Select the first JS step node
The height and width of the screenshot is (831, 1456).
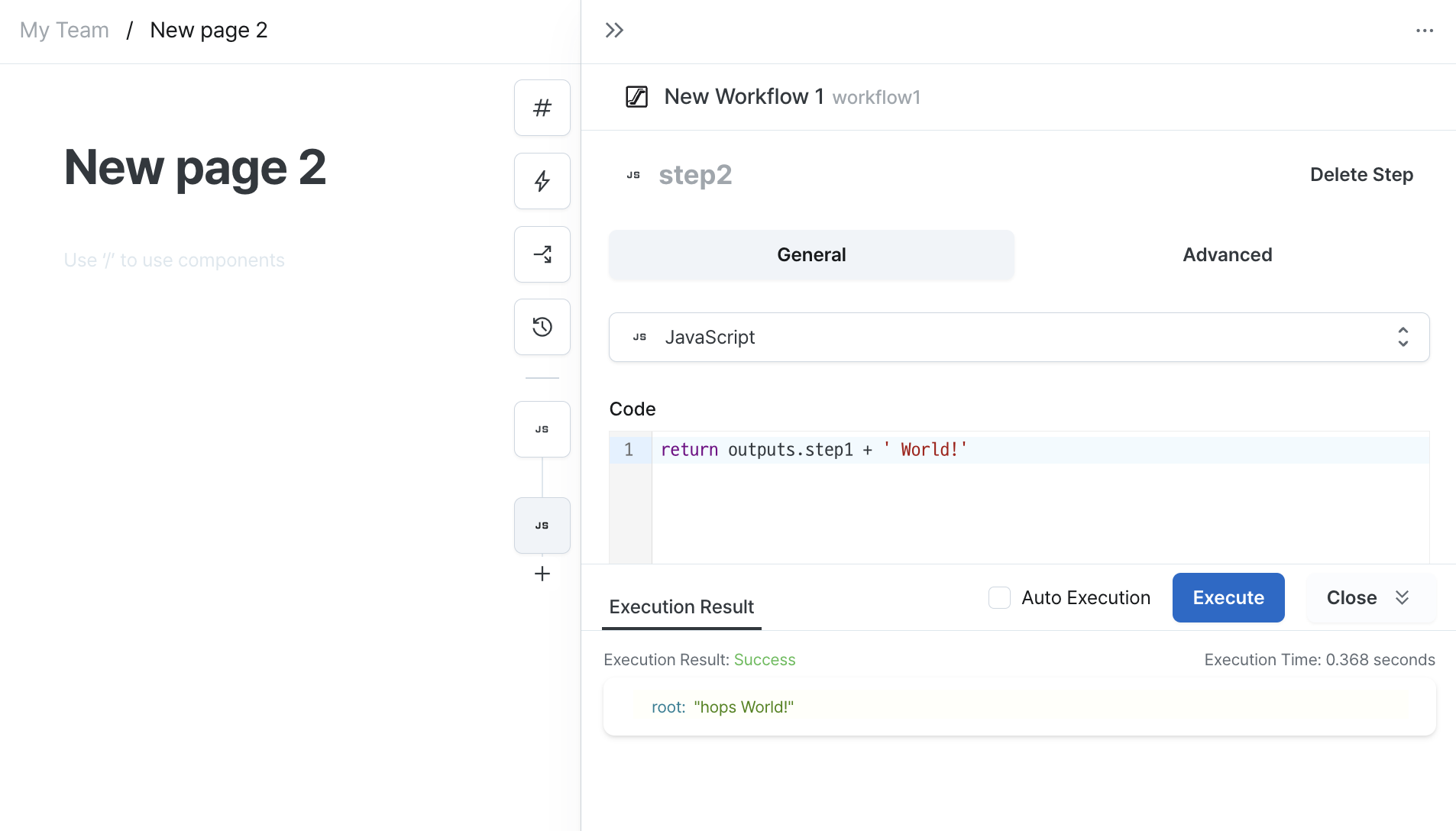point(542,429)
